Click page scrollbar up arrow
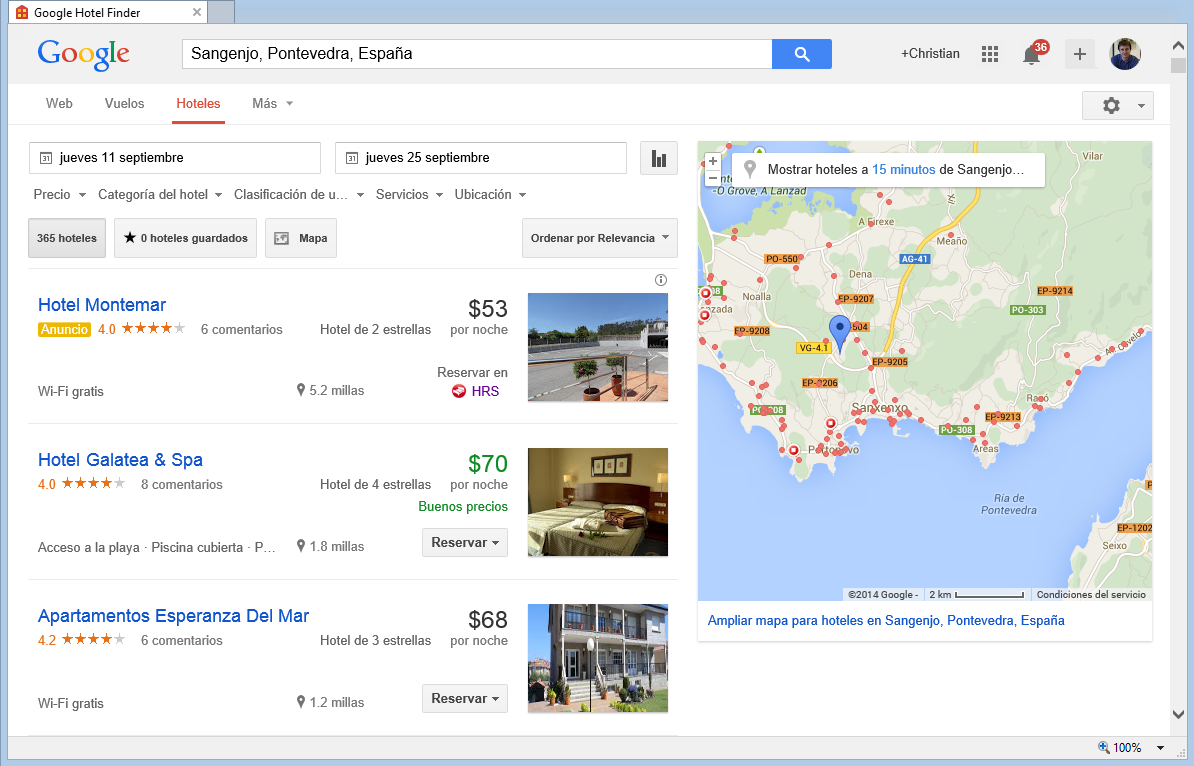The image size is (1194, 766). pos(1178,46)
